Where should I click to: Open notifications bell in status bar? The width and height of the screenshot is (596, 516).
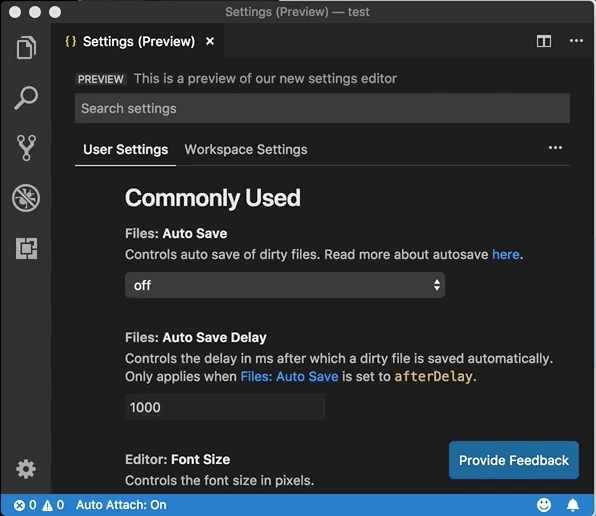click(x=573, y=505)
